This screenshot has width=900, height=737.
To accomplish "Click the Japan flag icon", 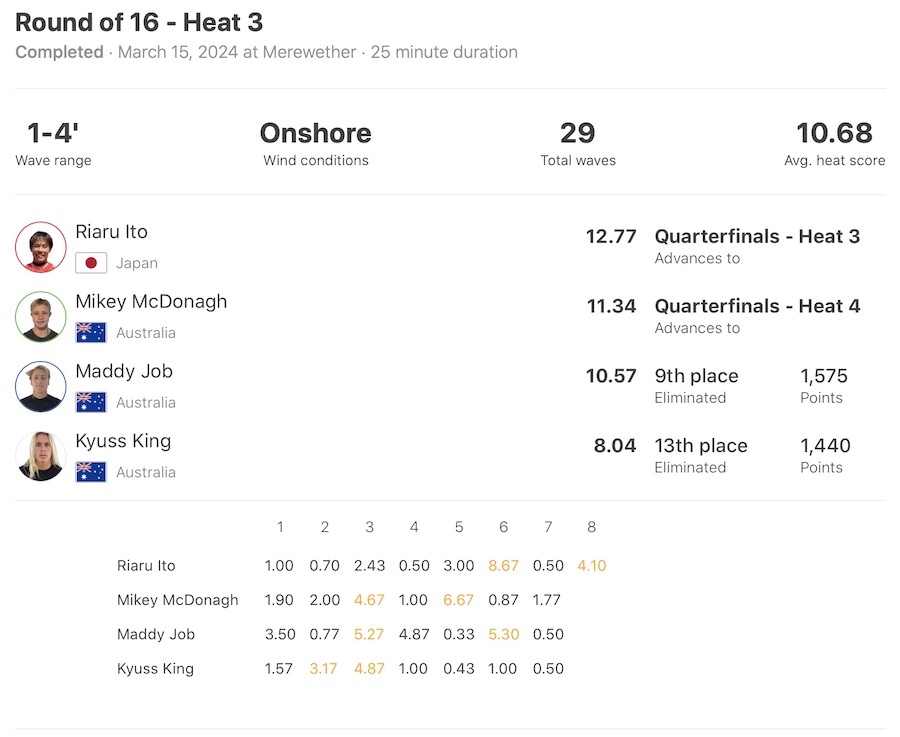I will (x=91, y=263).
